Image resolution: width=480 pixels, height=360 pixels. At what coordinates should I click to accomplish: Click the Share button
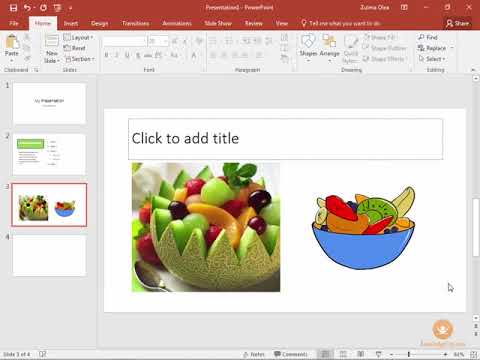pos(458,23)
